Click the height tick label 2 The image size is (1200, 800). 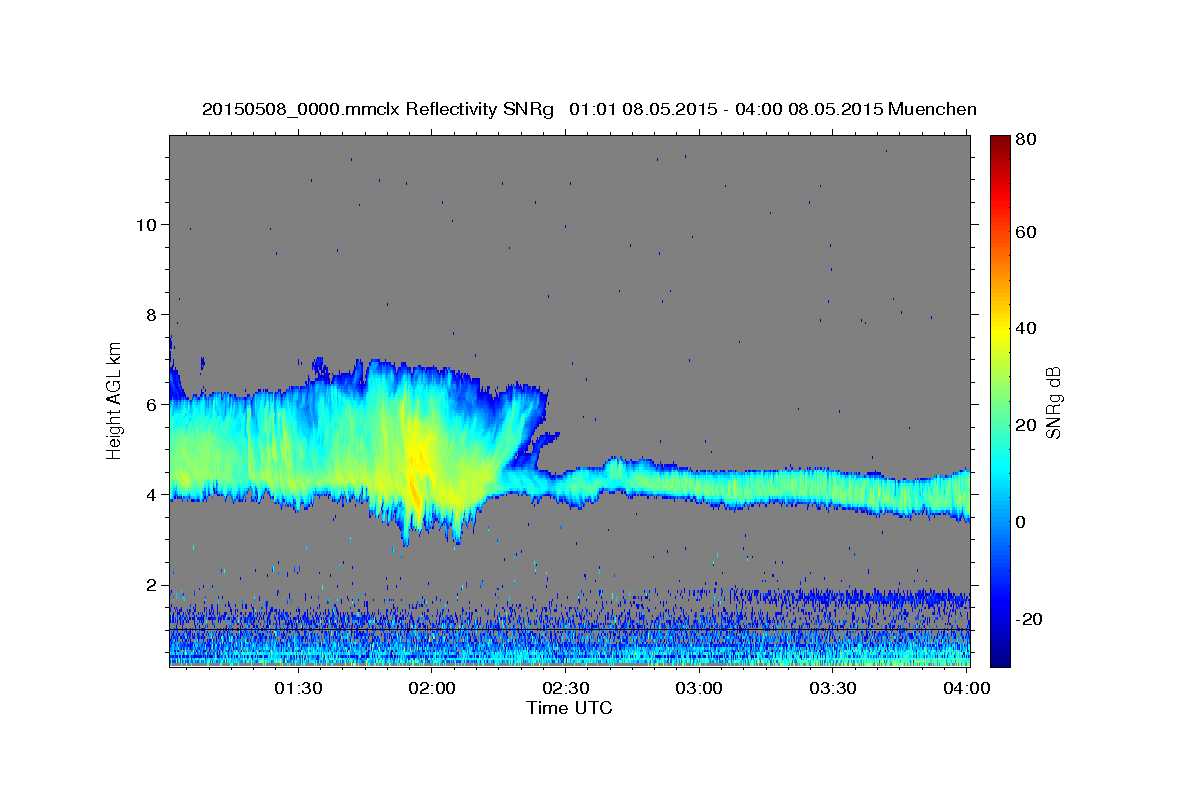point(149,584)
